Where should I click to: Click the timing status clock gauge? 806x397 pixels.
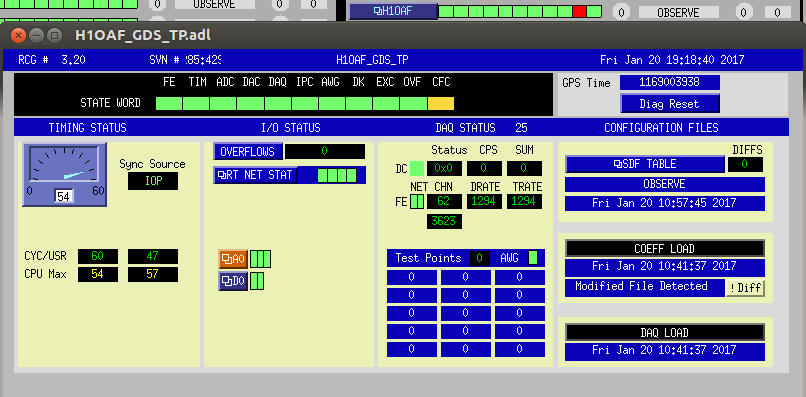tap(64, 175)
